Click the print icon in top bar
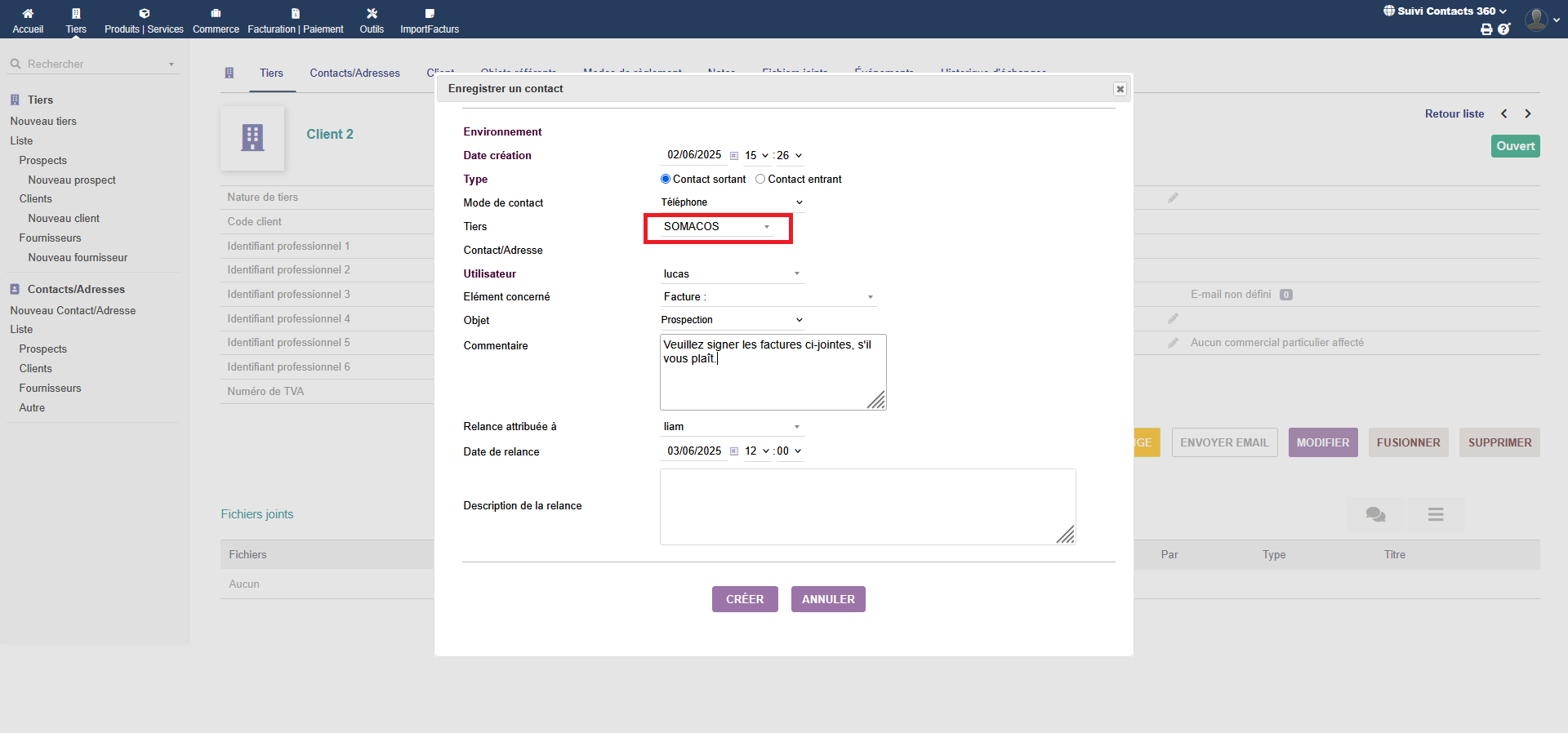Viewport: 1568px width, 733px height. (1486, 29)
